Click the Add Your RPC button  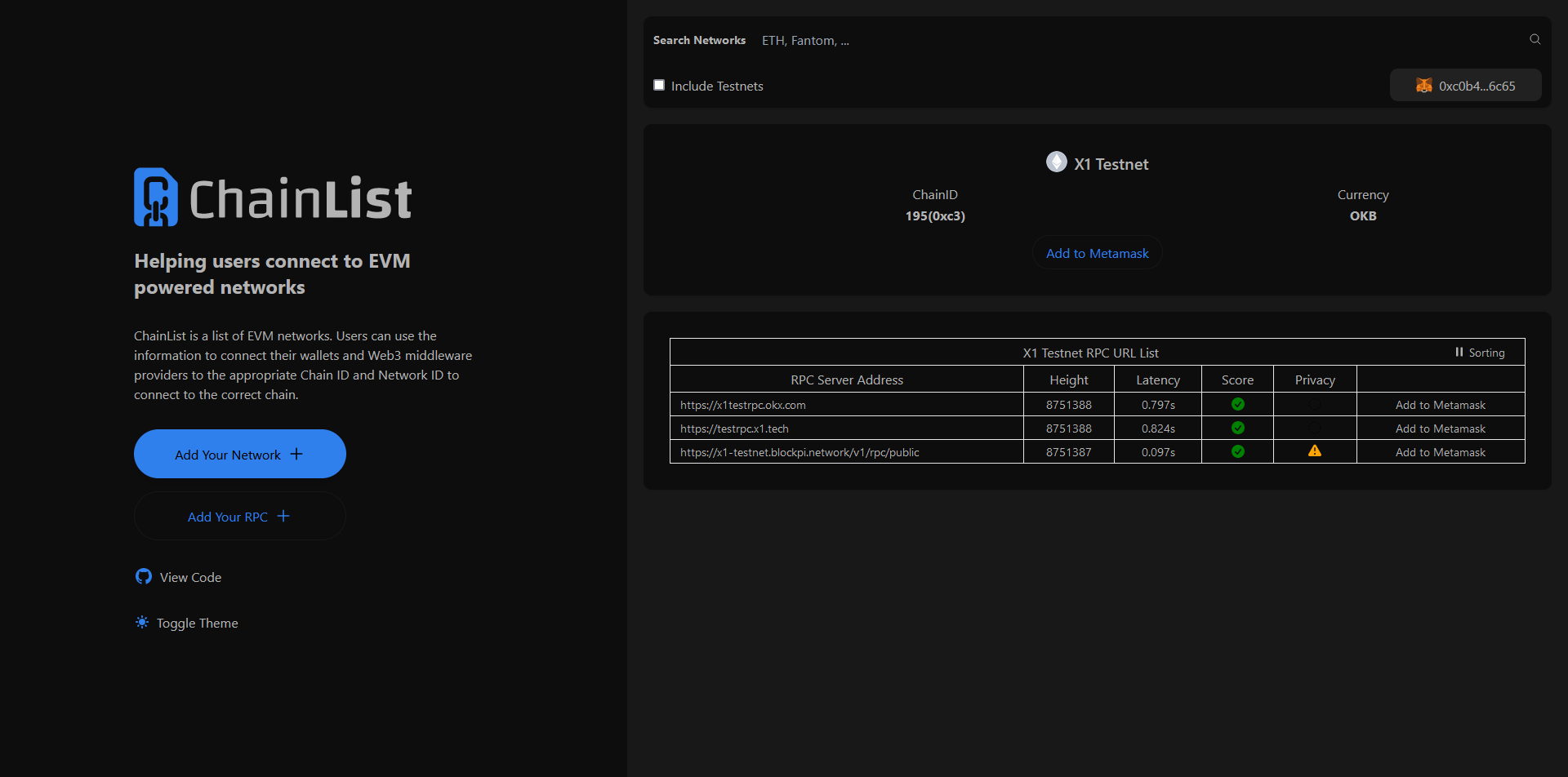pos(239,517)
